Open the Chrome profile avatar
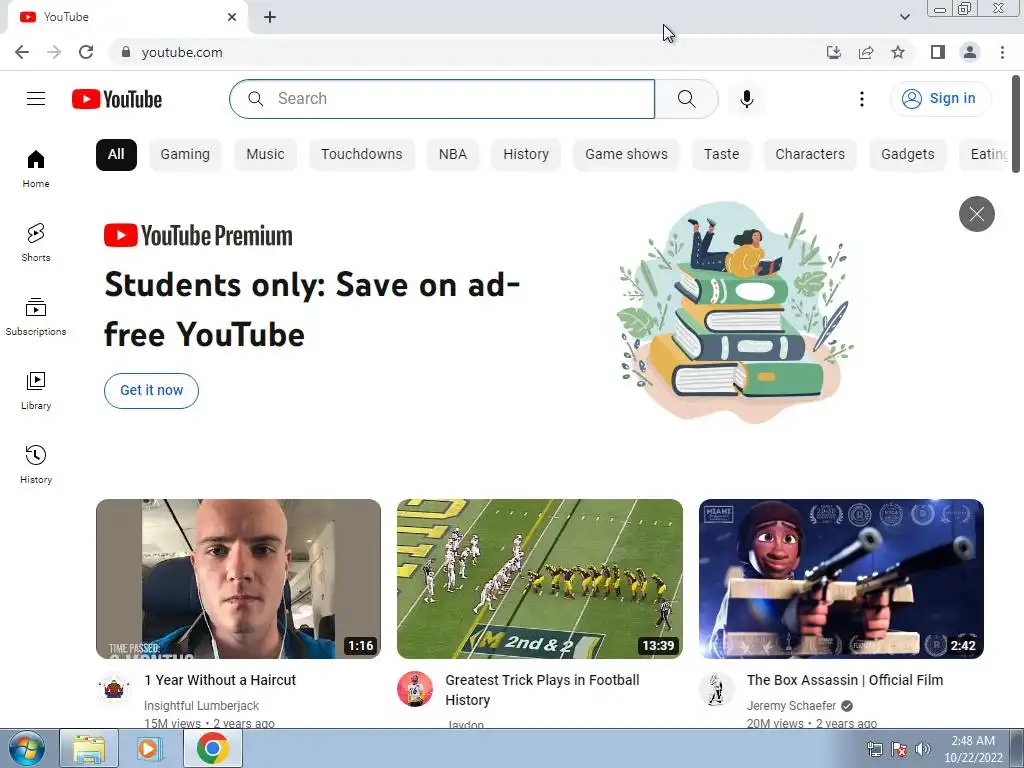This screenshot has width=1024, height=768. pyautogui.click(x=970, y=52)
